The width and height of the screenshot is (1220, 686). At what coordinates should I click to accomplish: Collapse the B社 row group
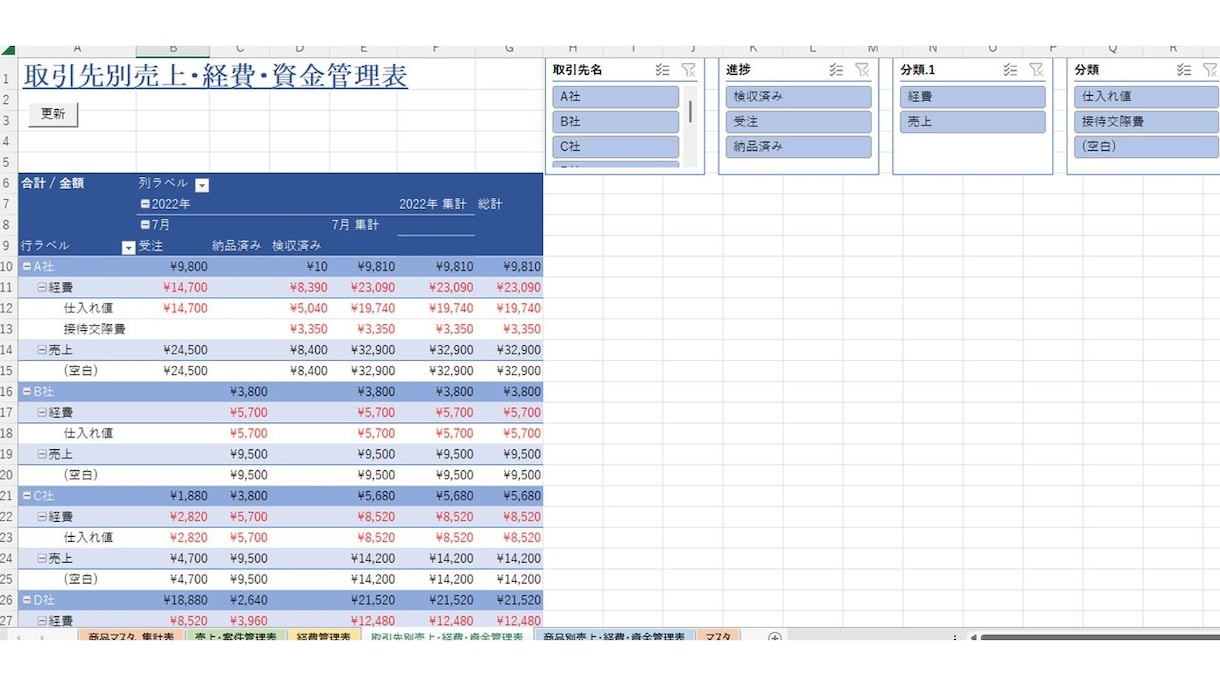(x=27, y=392)
